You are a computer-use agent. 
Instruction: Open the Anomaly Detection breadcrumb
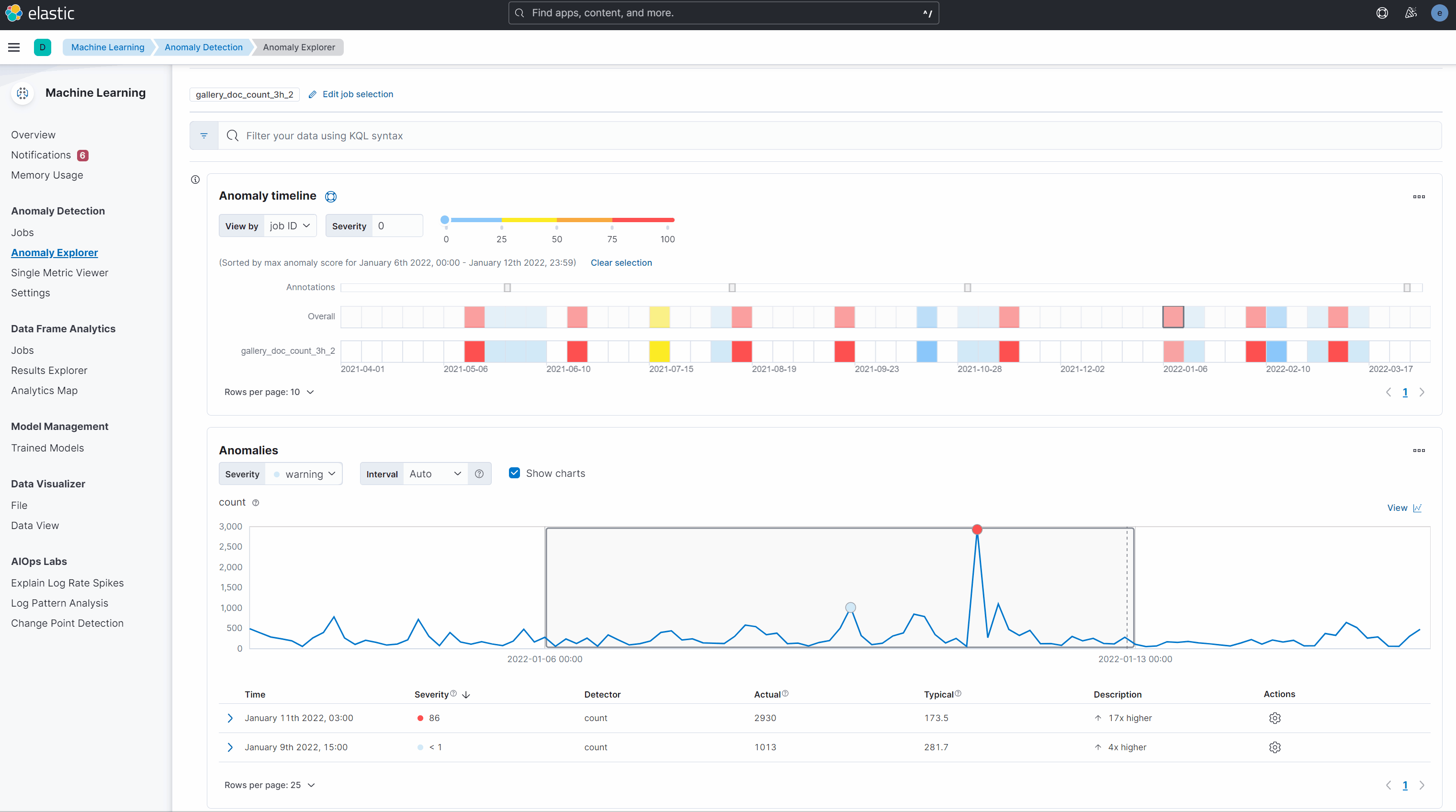point(203,47)
